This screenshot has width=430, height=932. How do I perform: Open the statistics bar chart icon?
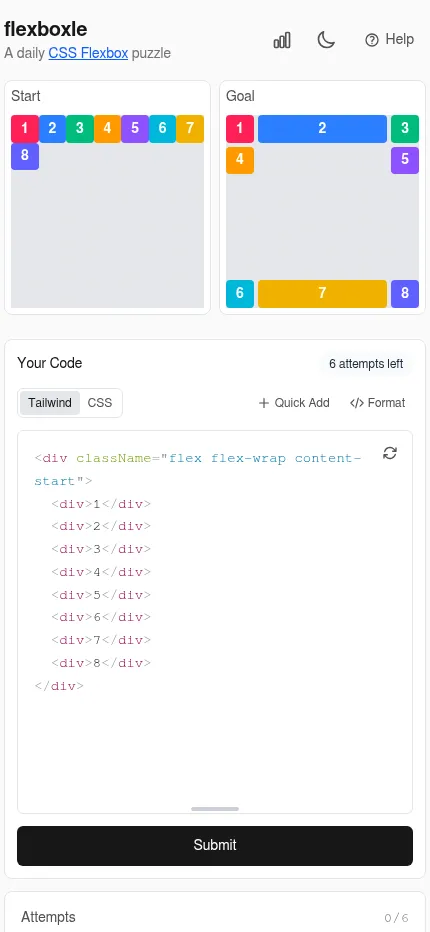282,40
